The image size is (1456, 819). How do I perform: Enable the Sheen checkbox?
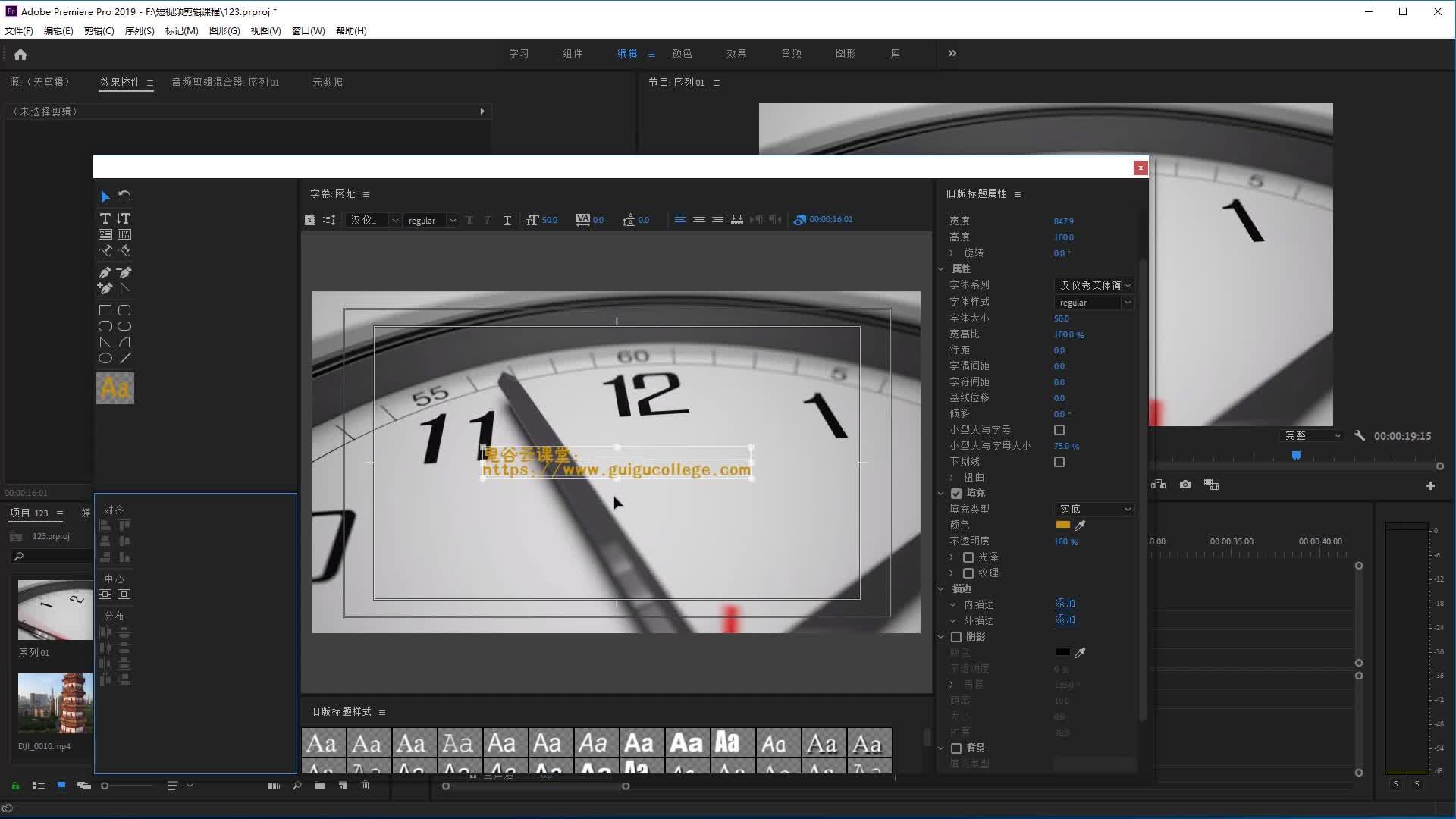pos(968,557)
